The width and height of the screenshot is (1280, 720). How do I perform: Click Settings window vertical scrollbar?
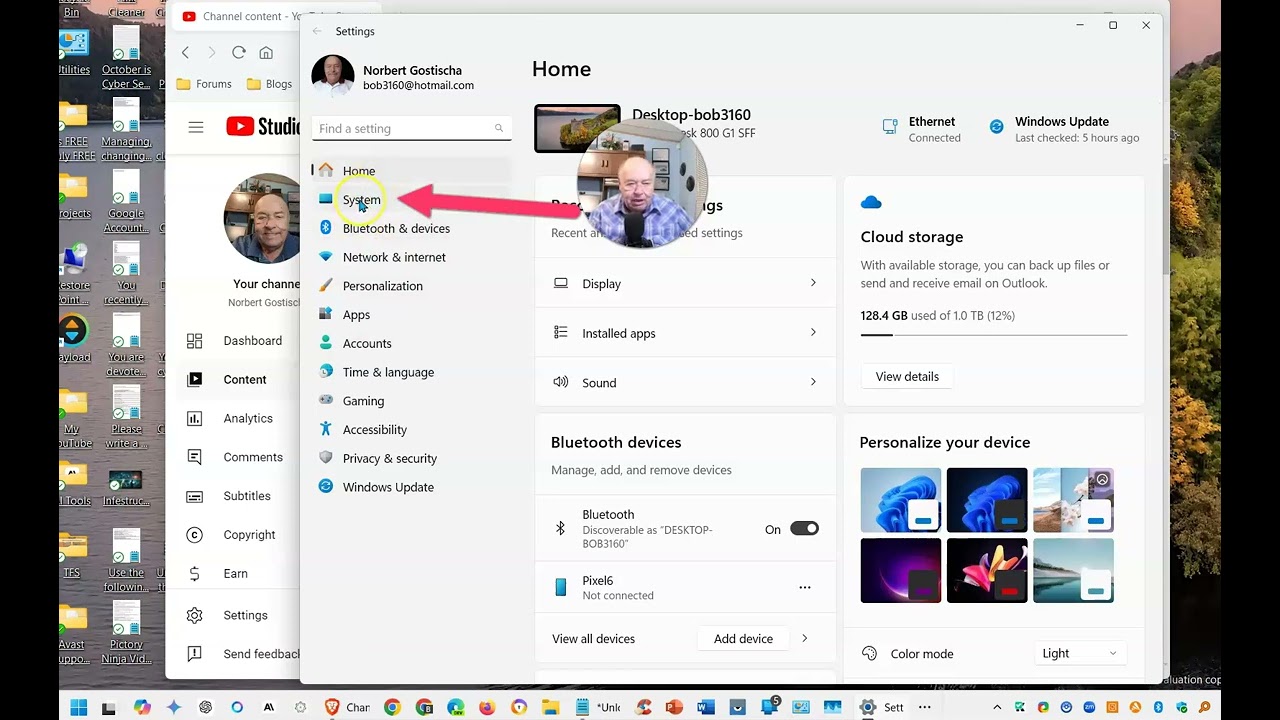1166,220
